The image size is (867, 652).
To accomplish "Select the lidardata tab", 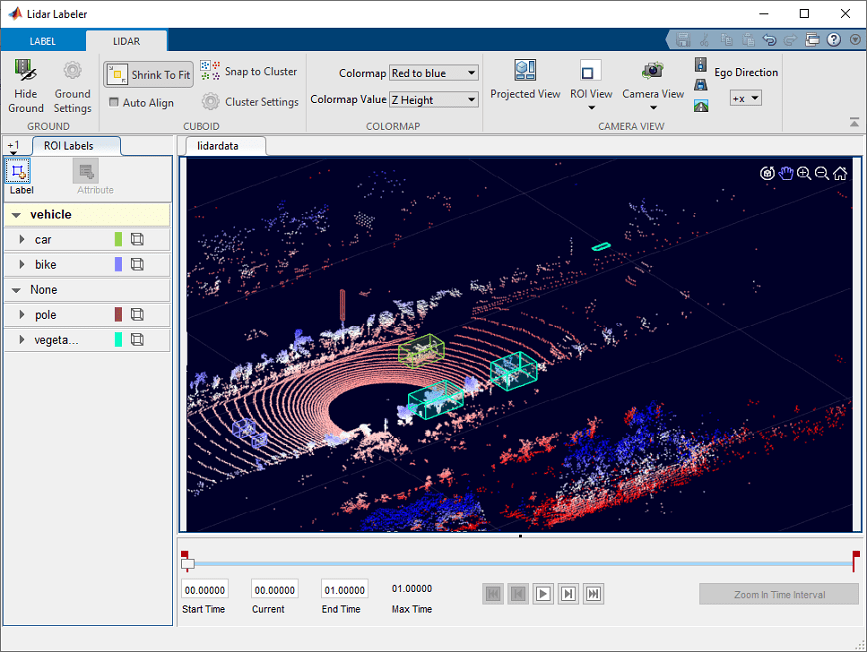I will (224, 144).
